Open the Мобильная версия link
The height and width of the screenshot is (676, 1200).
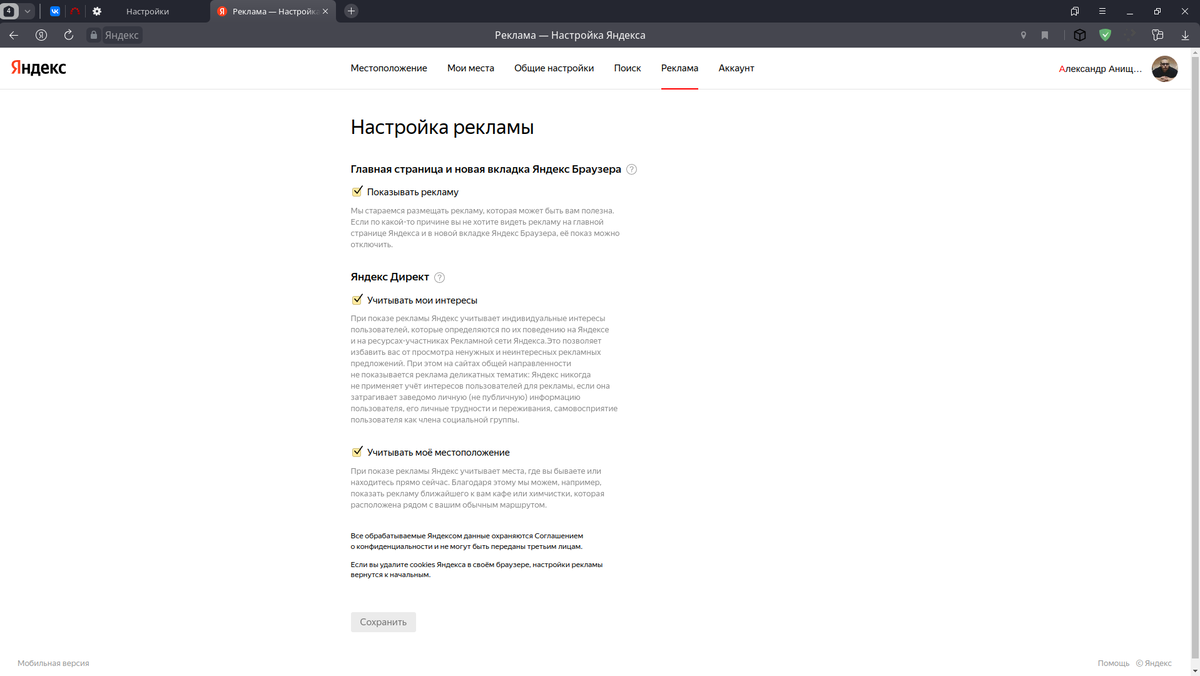point(53,663)
